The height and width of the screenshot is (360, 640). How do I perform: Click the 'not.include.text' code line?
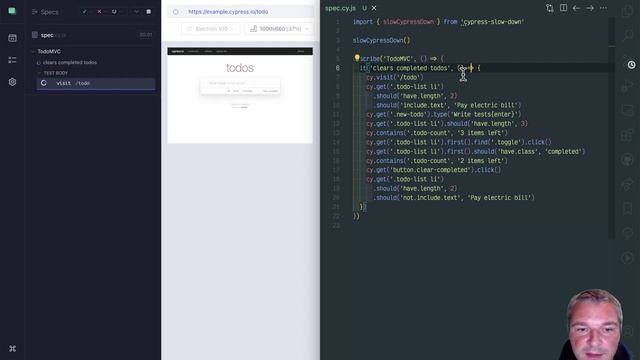[x=453, y=198]
